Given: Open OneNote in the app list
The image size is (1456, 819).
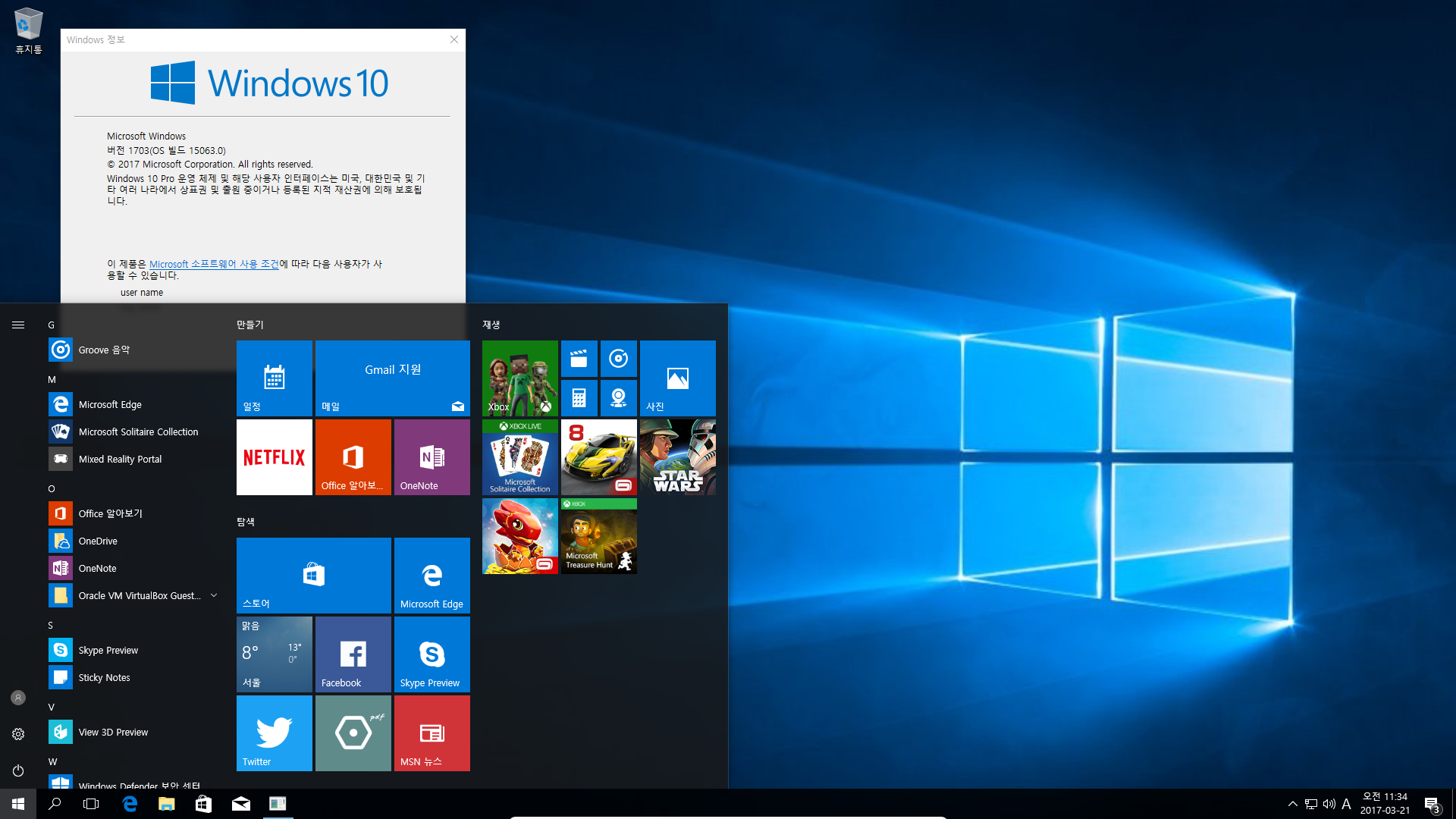Looking at the screenshot, I should pos(135,568).
